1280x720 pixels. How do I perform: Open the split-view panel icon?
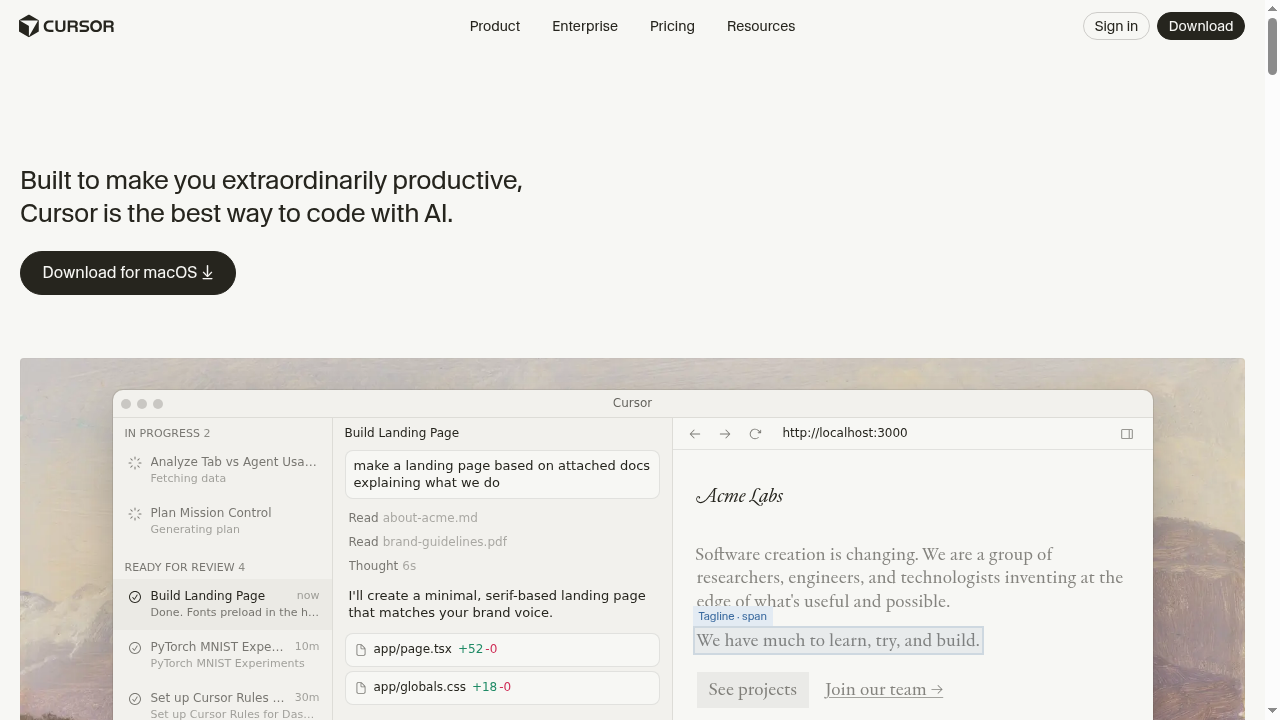pyautogui.click(x=1126, y=433)
